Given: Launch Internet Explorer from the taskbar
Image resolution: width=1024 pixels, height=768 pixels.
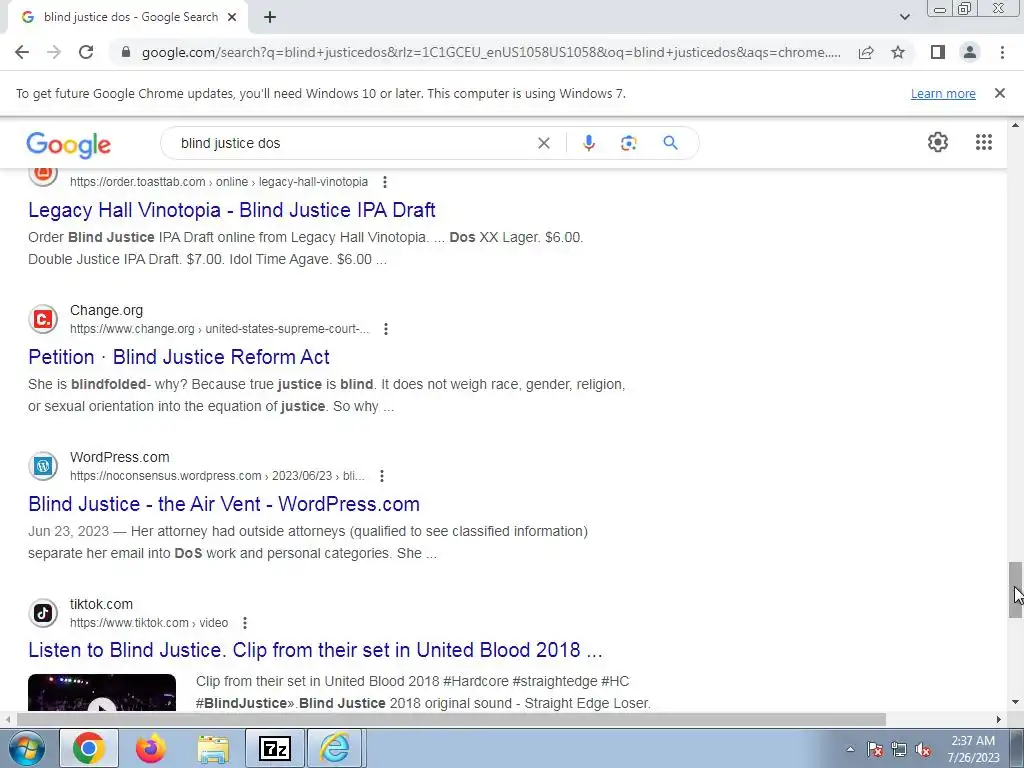Looking at the screenshot, I should pyautogui.click(x=334, y=748).
